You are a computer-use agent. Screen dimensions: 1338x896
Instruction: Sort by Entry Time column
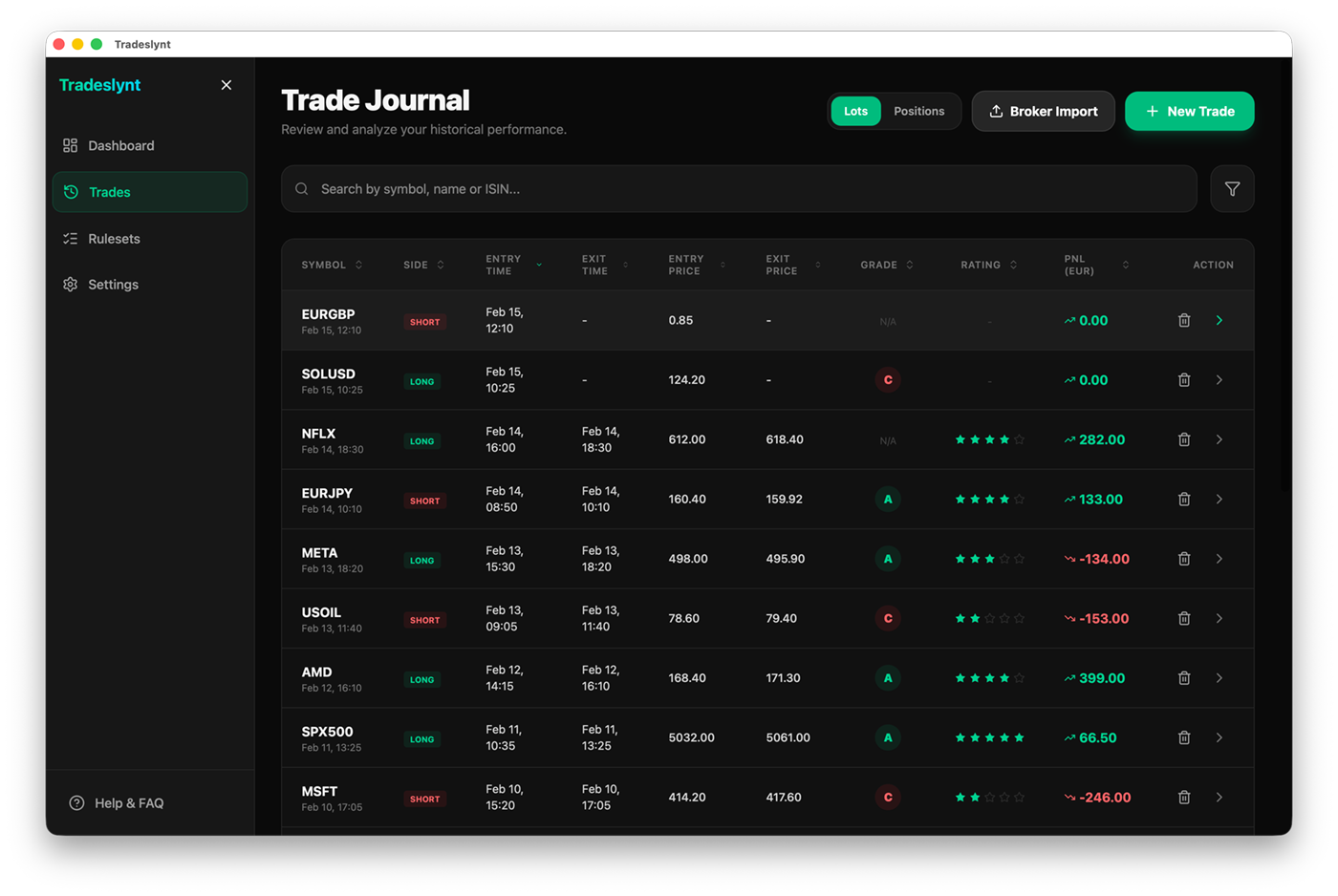coord(513,265)
